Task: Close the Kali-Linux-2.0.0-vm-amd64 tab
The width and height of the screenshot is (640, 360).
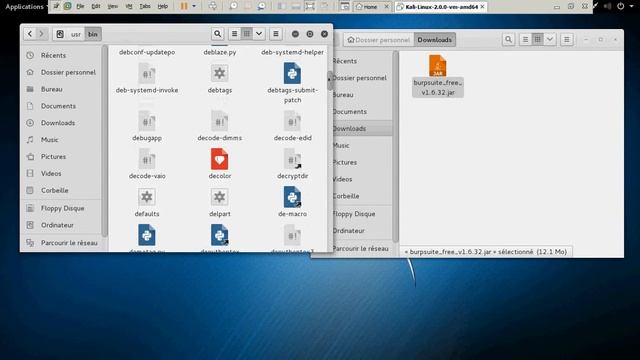Action: pyautogui.click(x=482, y=7)
